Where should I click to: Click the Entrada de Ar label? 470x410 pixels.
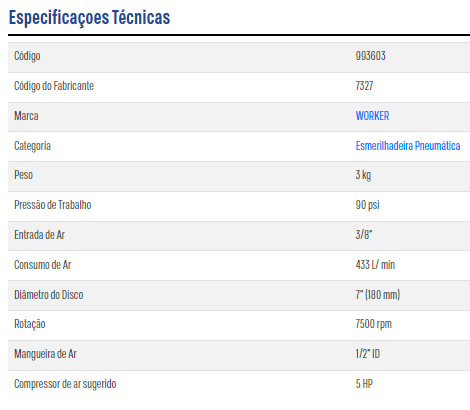pyautogui.click(x=39, y=235)
